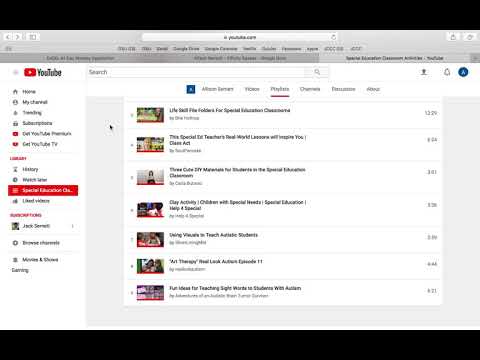The width and height of the screenshot is (480, 360).
Task: Click title Life Skill File Folders For Special Education
Action: pos(230,110)
